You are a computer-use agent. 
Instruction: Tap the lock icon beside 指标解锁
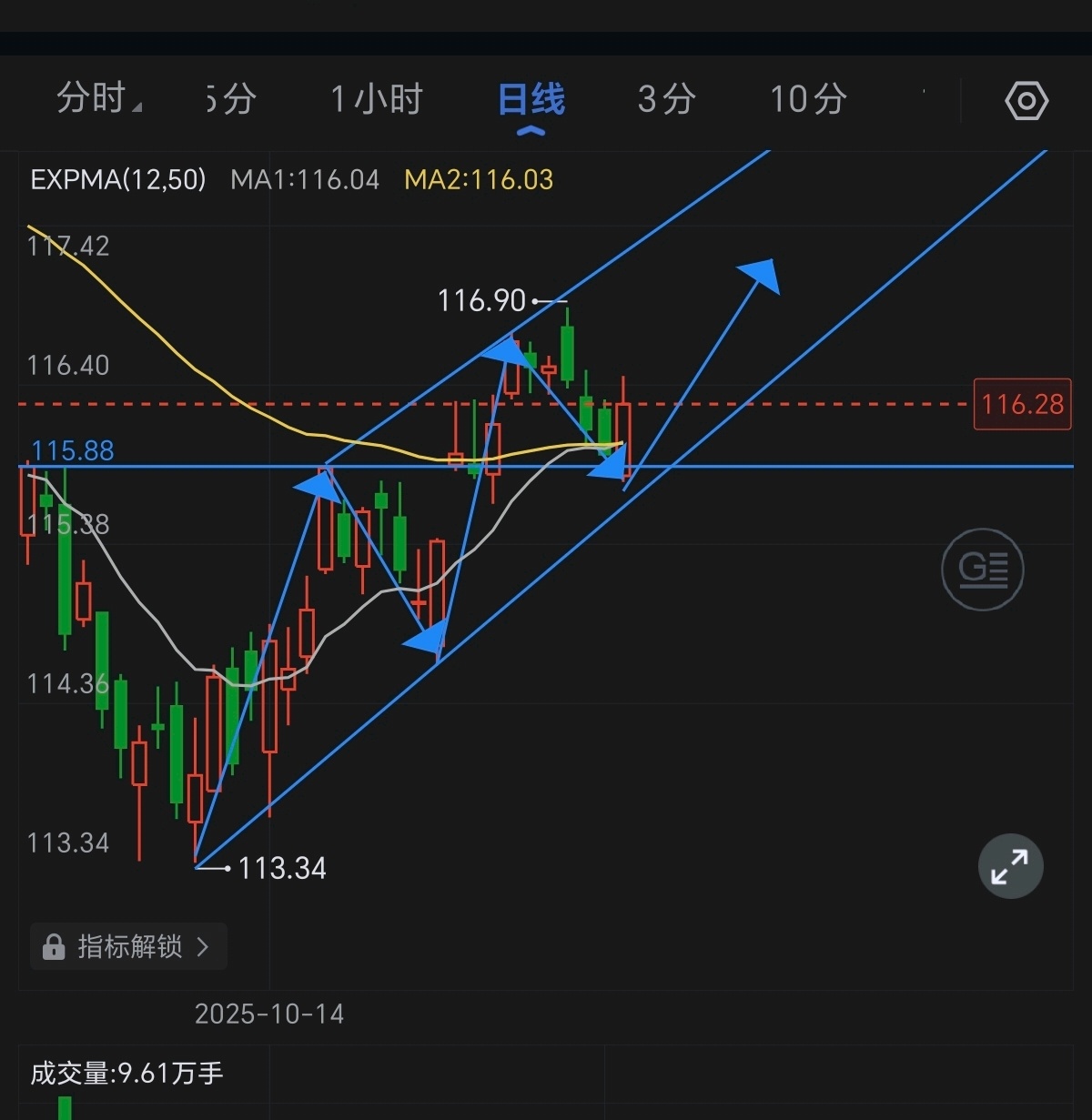click(54, 947)
